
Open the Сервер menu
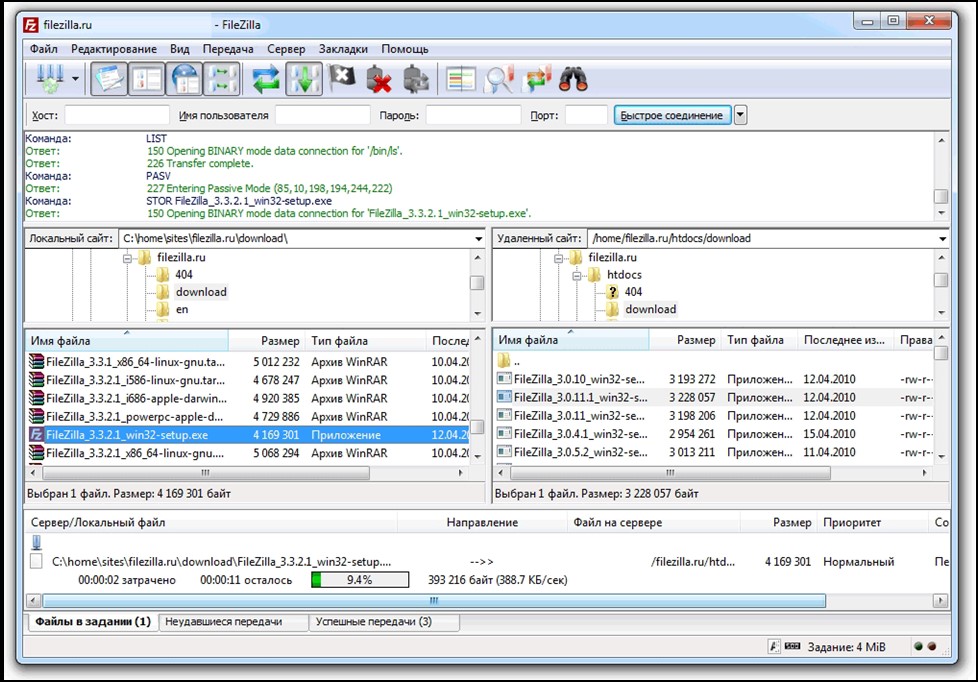[286, 49]
